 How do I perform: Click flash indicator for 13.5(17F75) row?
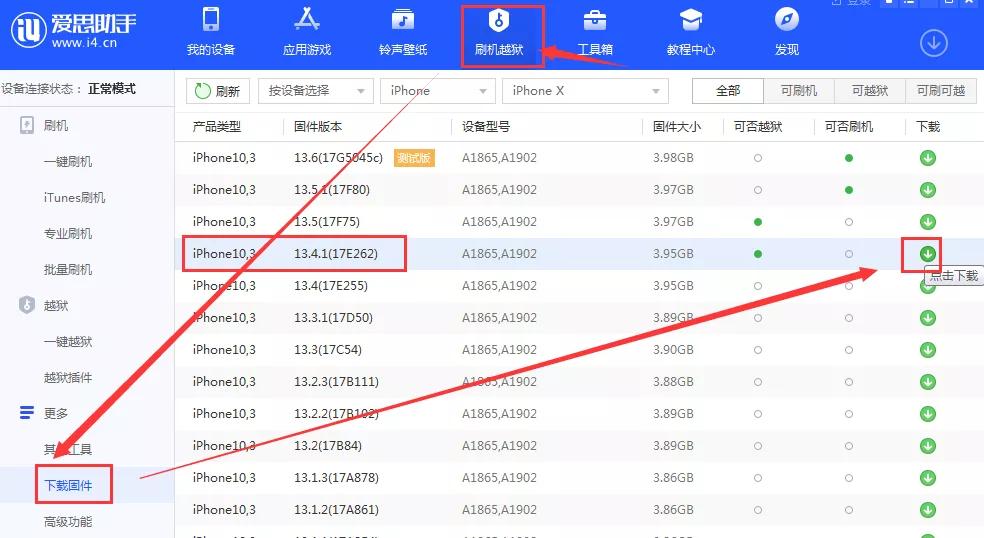[x=848, y=222]
